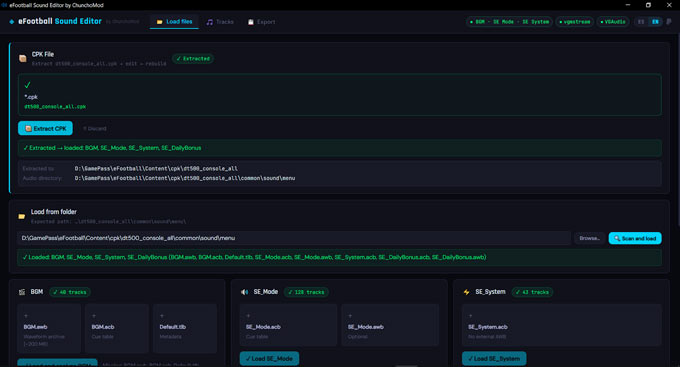The image size is (680, 367).
Task: Click the Discard button
Action: tap(95, 128)
